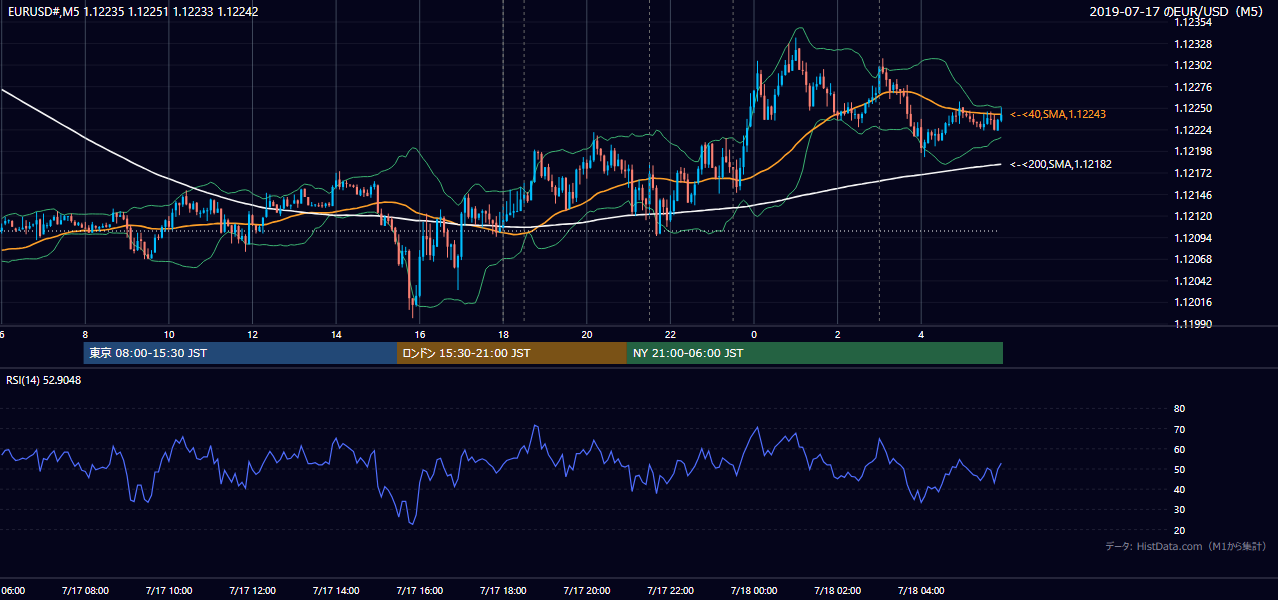The width and height of the screenshot is (1278, 600).
Task: Click RSI axis level 30
Action: pos(1179,510)
